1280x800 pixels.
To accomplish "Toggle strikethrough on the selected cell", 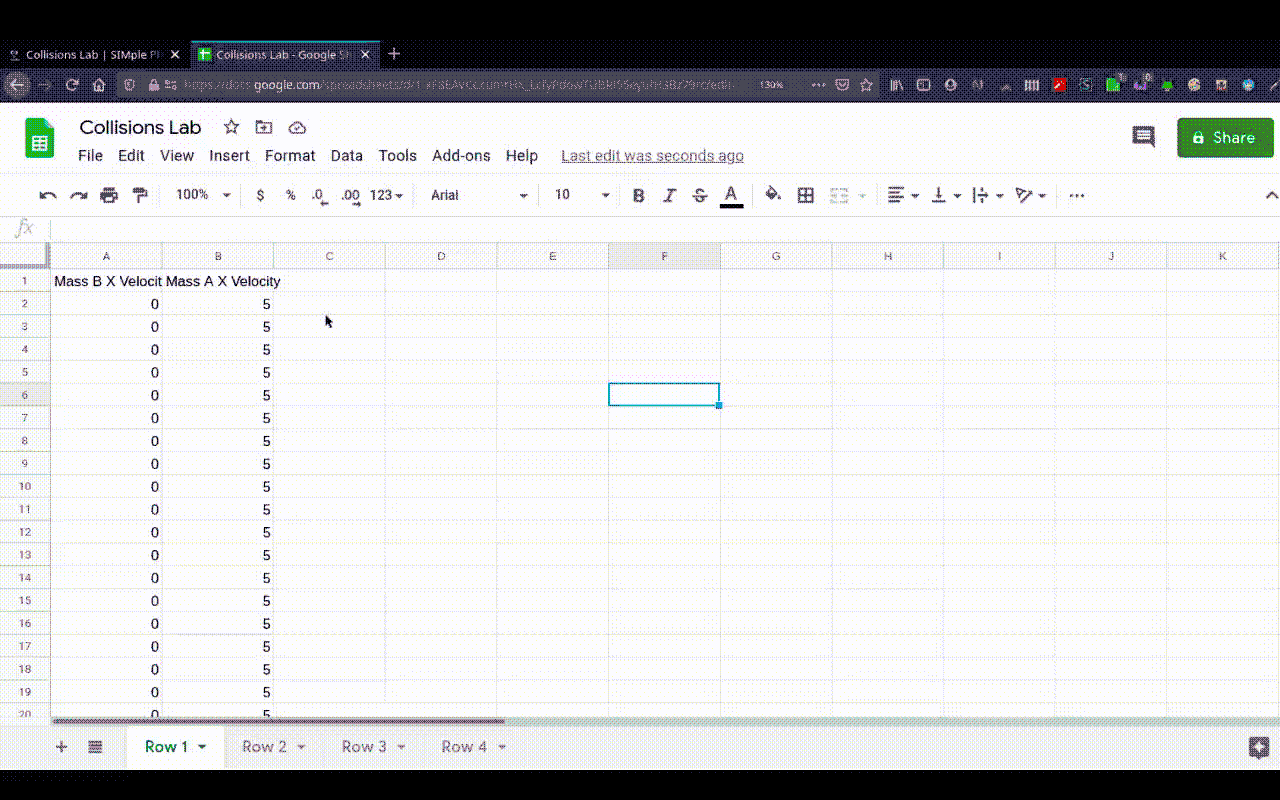I will point(699,195).
